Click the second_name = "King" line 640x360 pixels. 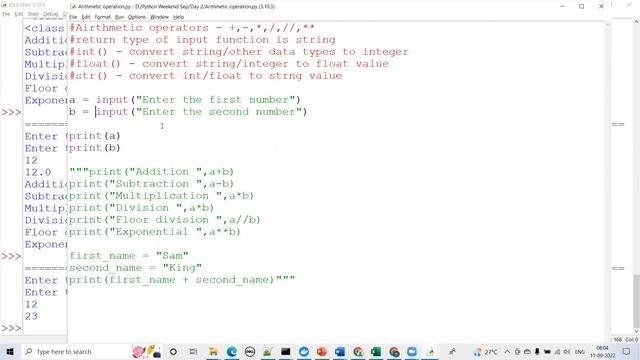[135, 268]
